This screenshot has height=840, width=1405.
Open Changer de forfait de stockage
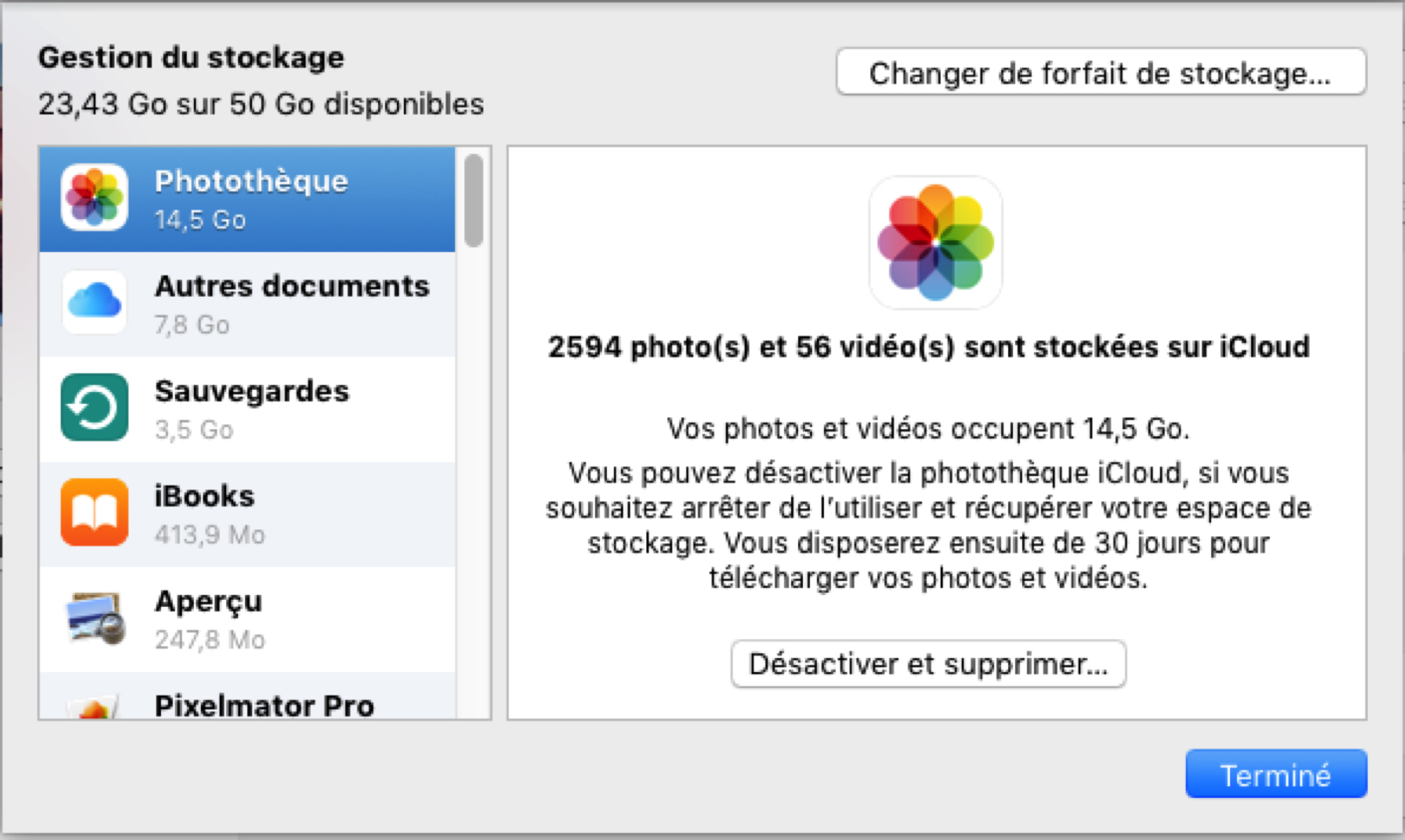pyautogui.click(x=1101, y=72)
